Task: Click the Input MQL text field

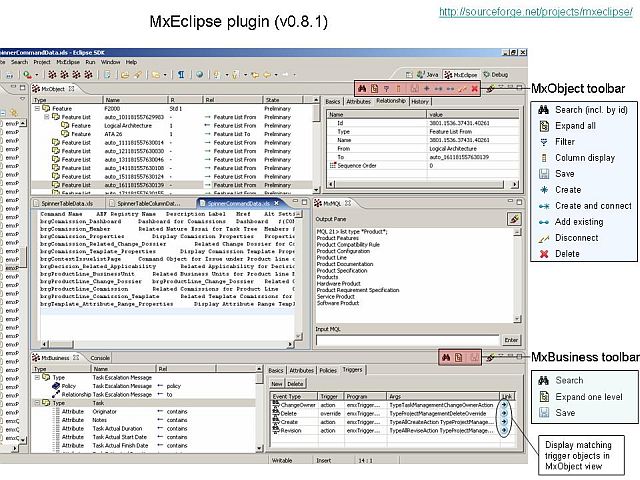Action: 407,340
